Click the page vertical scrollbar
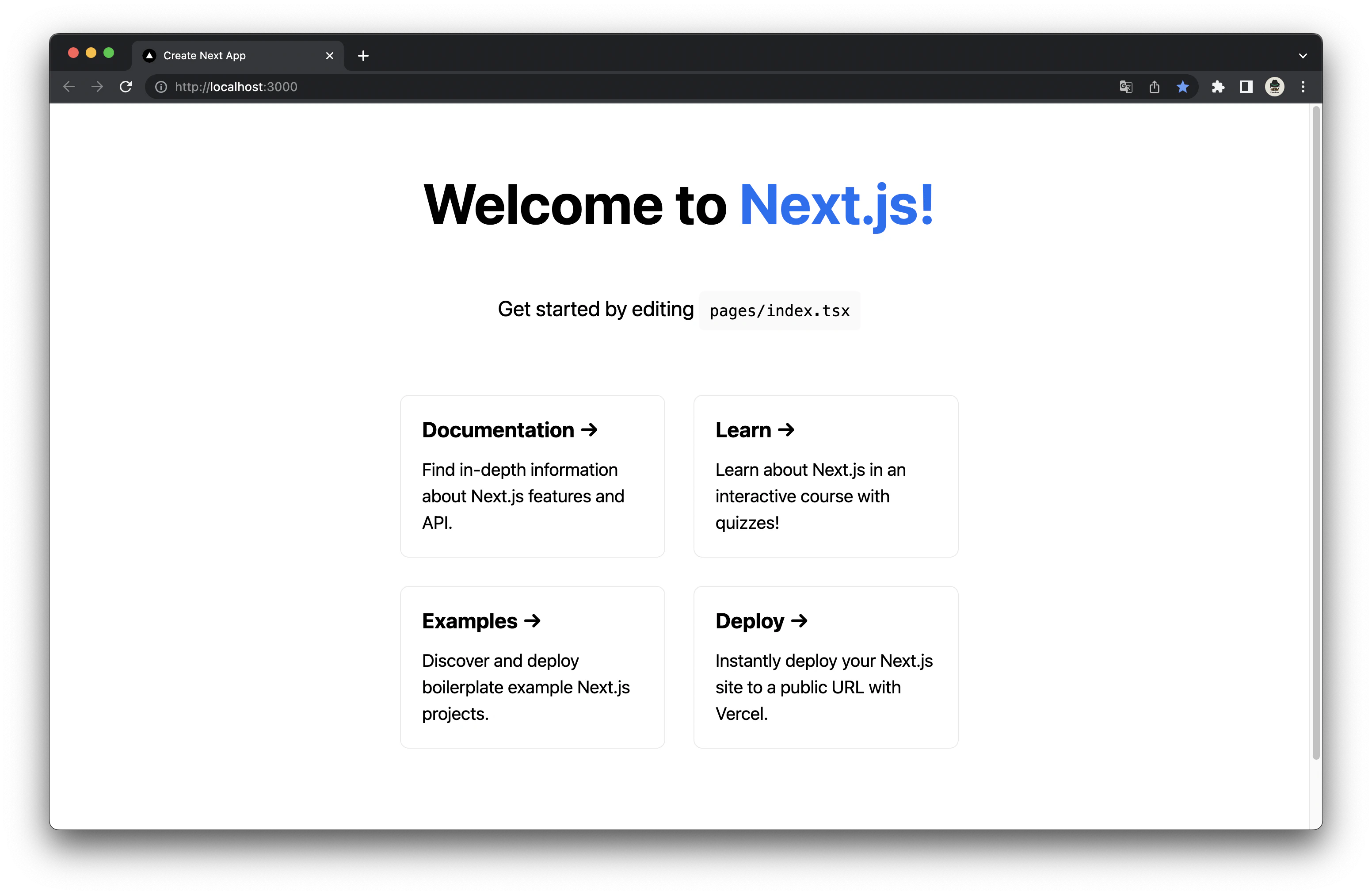1372x895 pixels. (x=1315, y=432)
